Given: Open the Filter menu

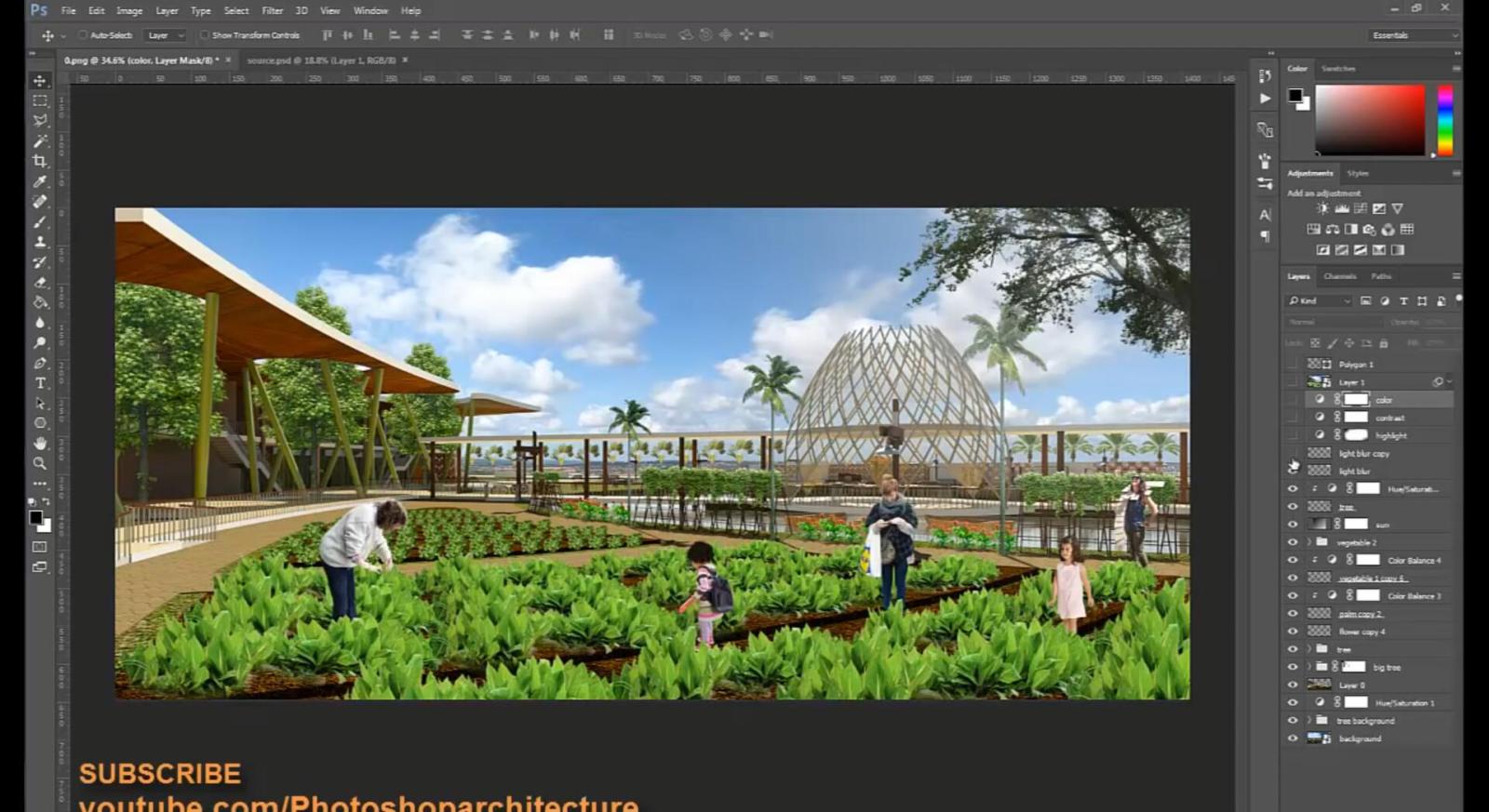Looking at the screenshot, I should [272, 11].
